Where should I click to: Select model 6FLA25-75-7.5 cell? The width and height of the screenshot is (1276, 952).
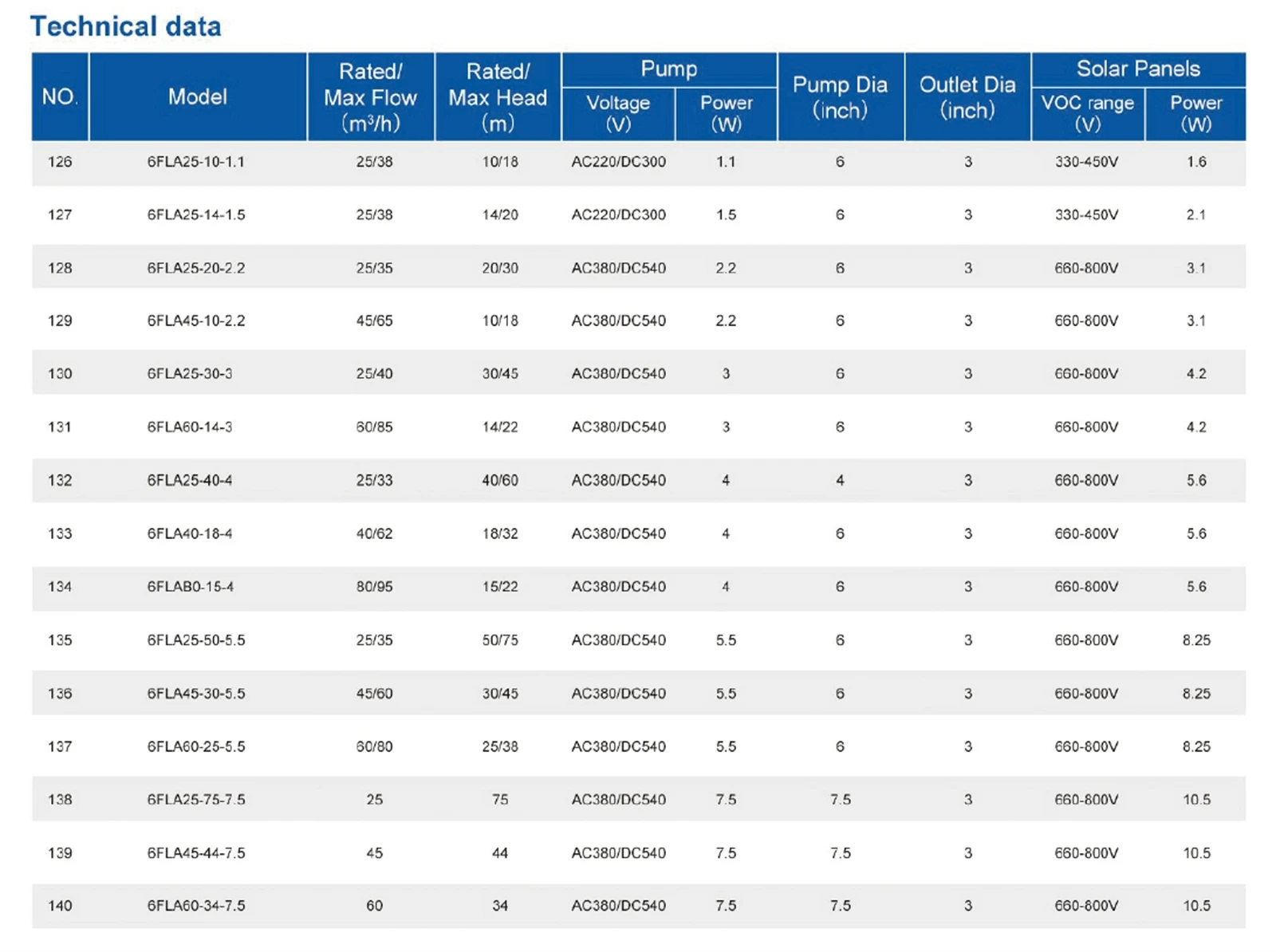196,800
